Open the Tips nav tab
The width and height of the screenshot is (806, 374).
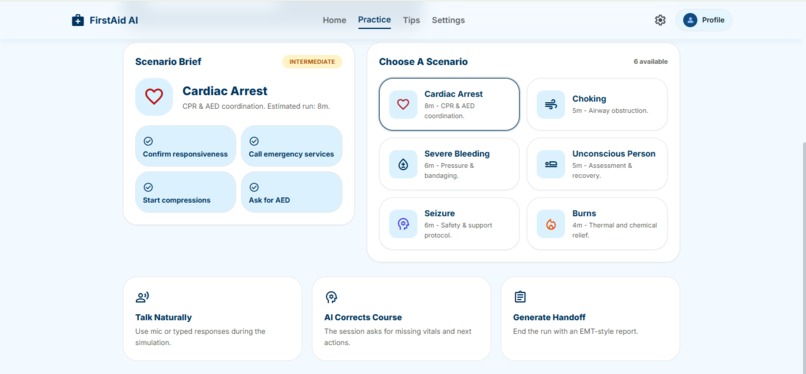411,20
